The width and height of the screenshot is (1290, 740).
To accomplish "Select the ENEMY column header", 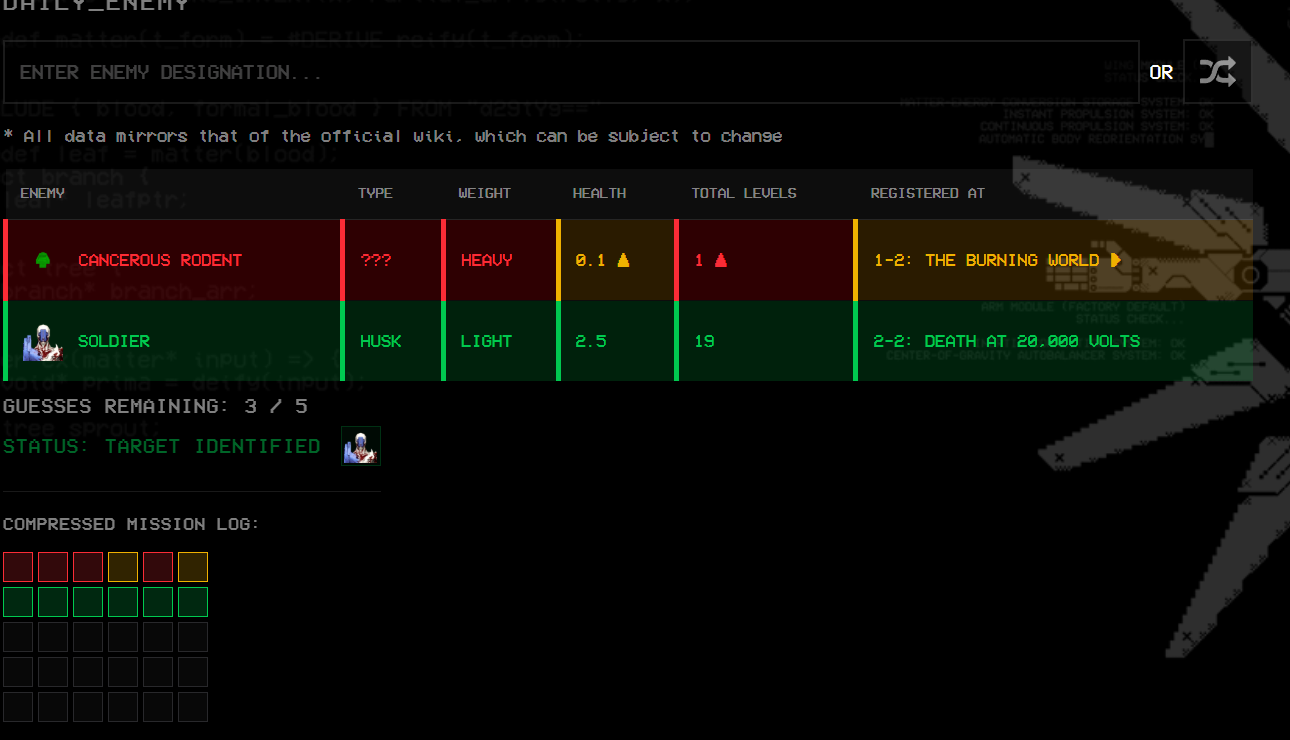I will (43, 193).
